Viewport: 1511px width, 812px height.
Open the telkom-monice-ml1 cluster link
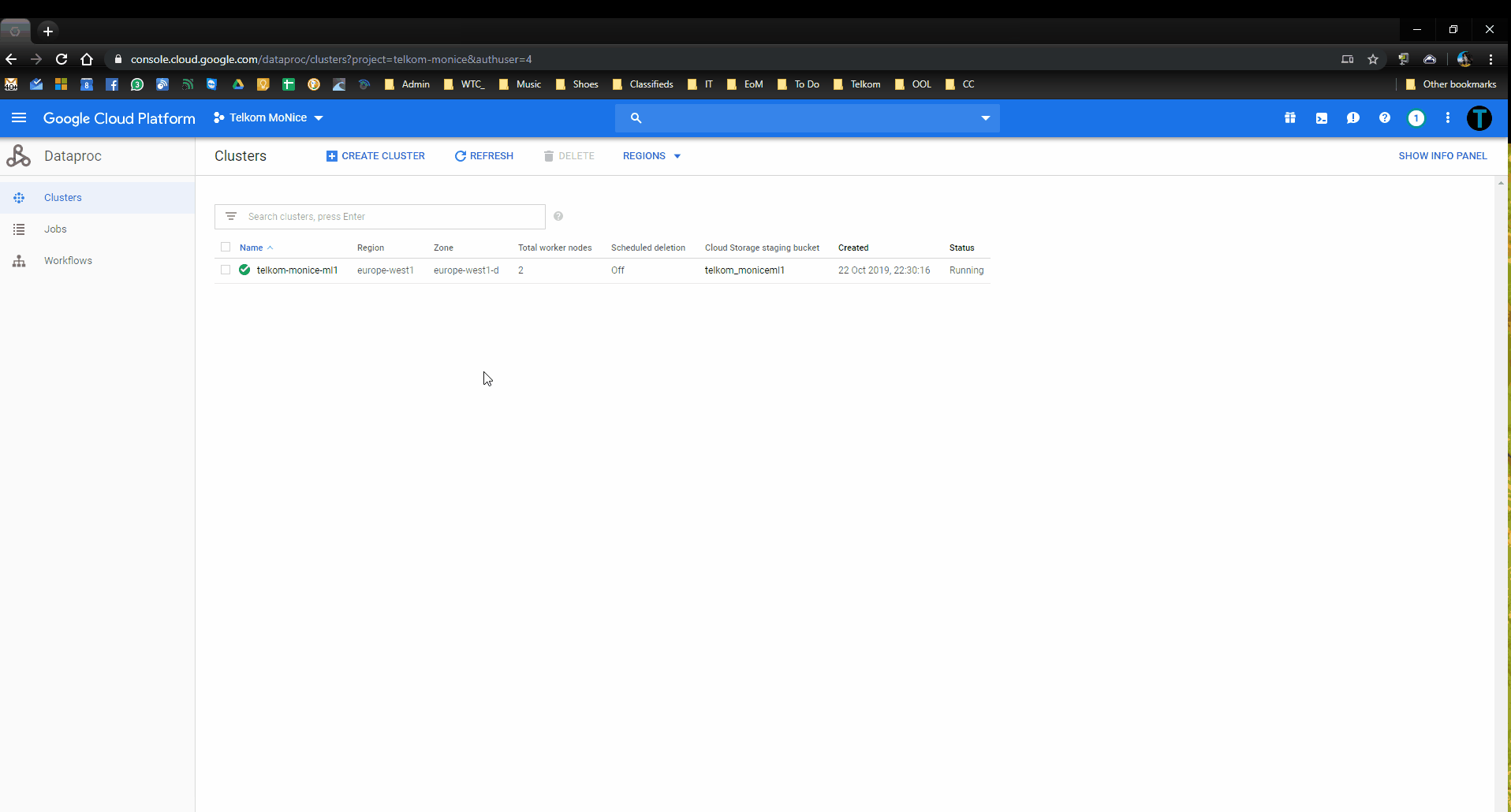297,270
